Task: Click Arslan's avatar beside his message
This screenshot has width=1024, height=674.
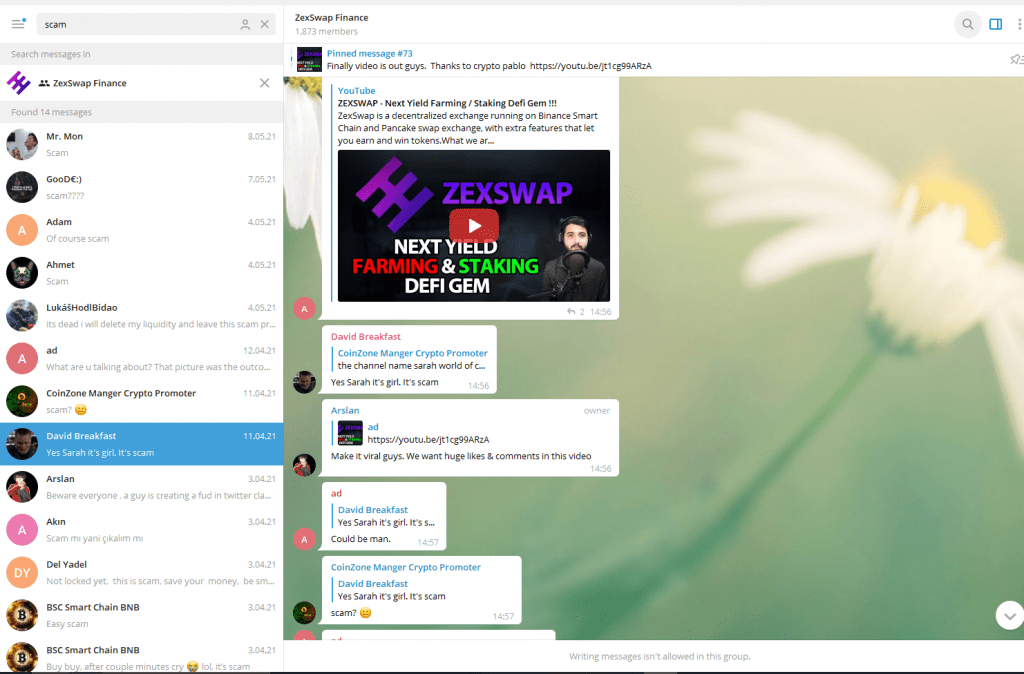Action: point(304,465)
